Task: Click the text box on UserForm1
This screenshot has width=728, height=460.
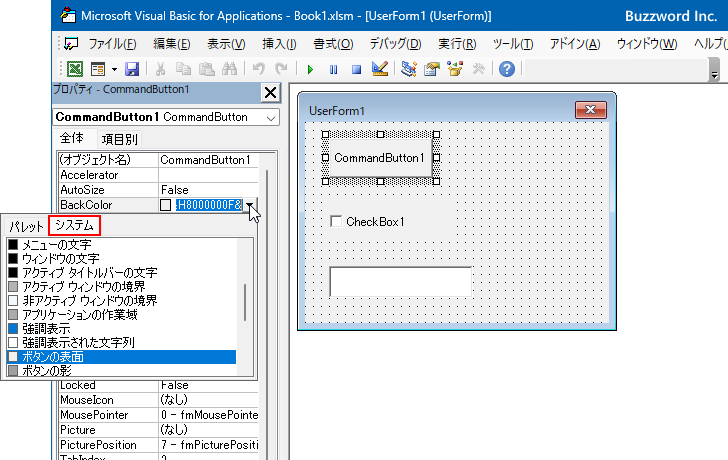Action: (401, 281)
